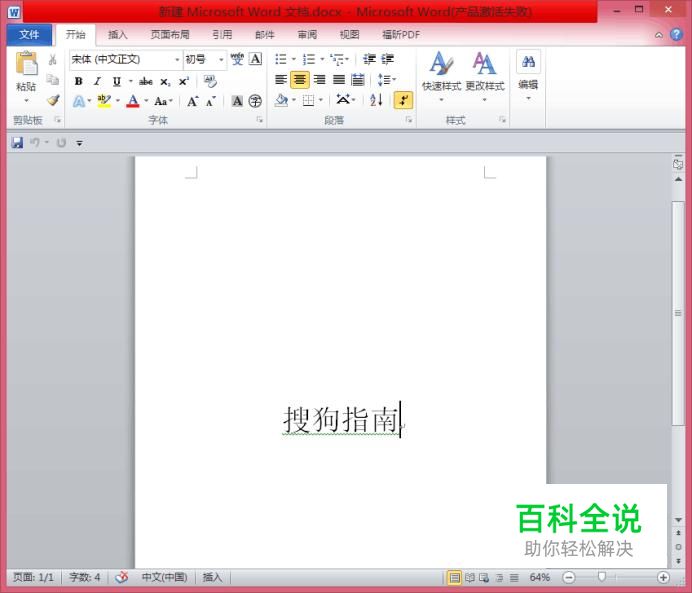Click the Save icon in quick access
This screenshot has width=692, height=593.
click(17, 143)
